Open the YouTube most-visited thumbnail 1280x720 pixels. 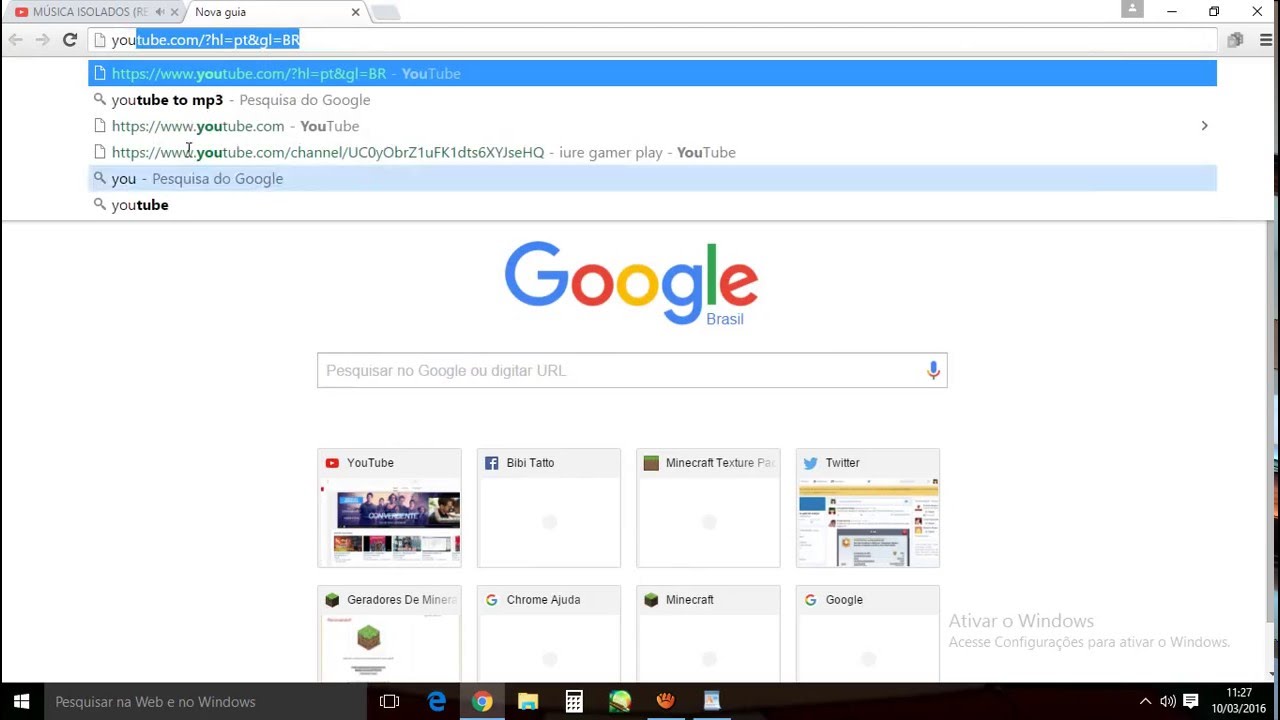[x=389, y=508]
